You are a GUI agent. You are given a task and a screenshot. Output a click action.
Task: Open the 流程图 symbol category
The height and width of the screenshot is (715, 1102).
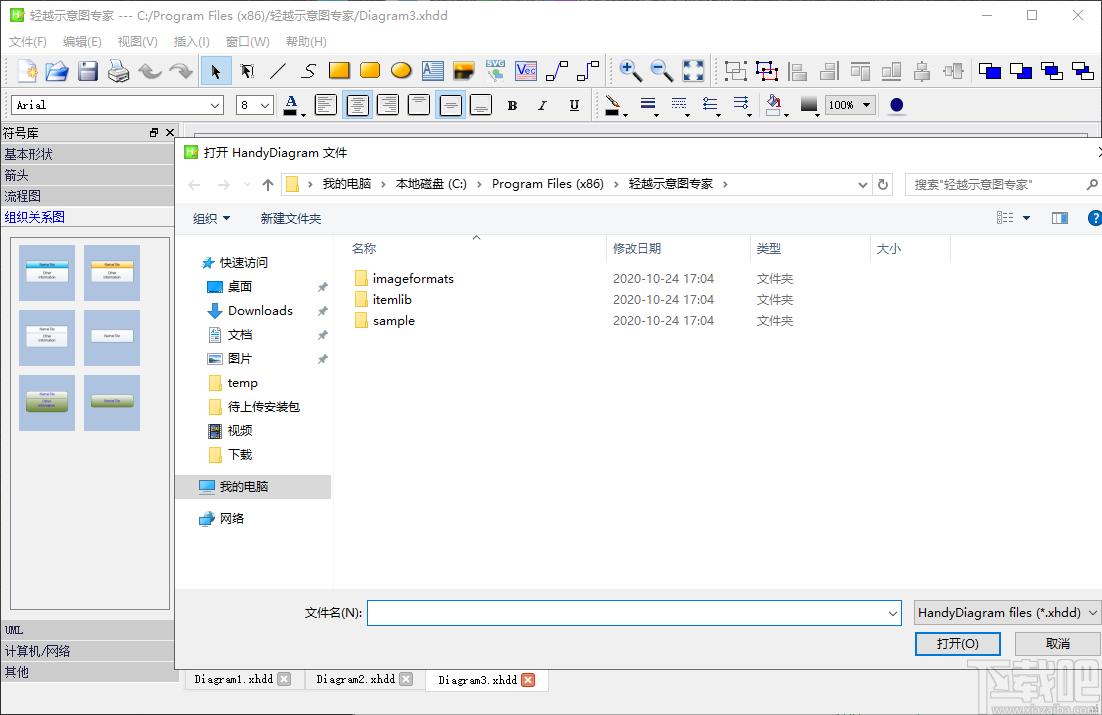coord(87,195)
